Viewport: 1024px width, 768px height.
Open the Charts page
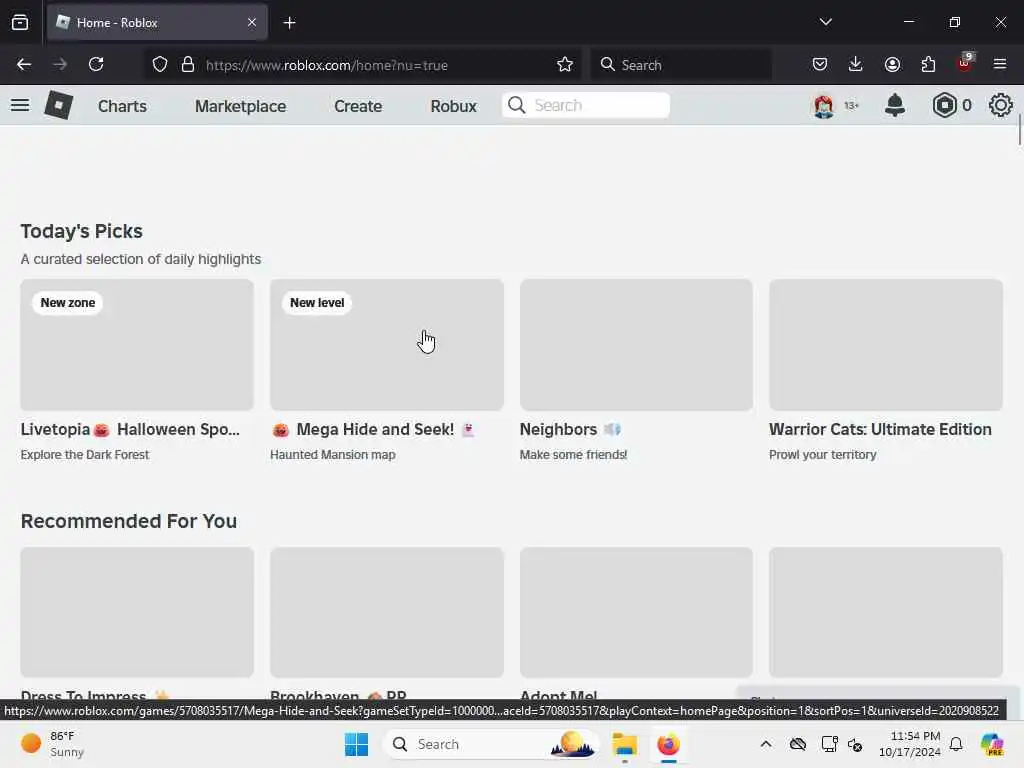[x=122, y=106]
